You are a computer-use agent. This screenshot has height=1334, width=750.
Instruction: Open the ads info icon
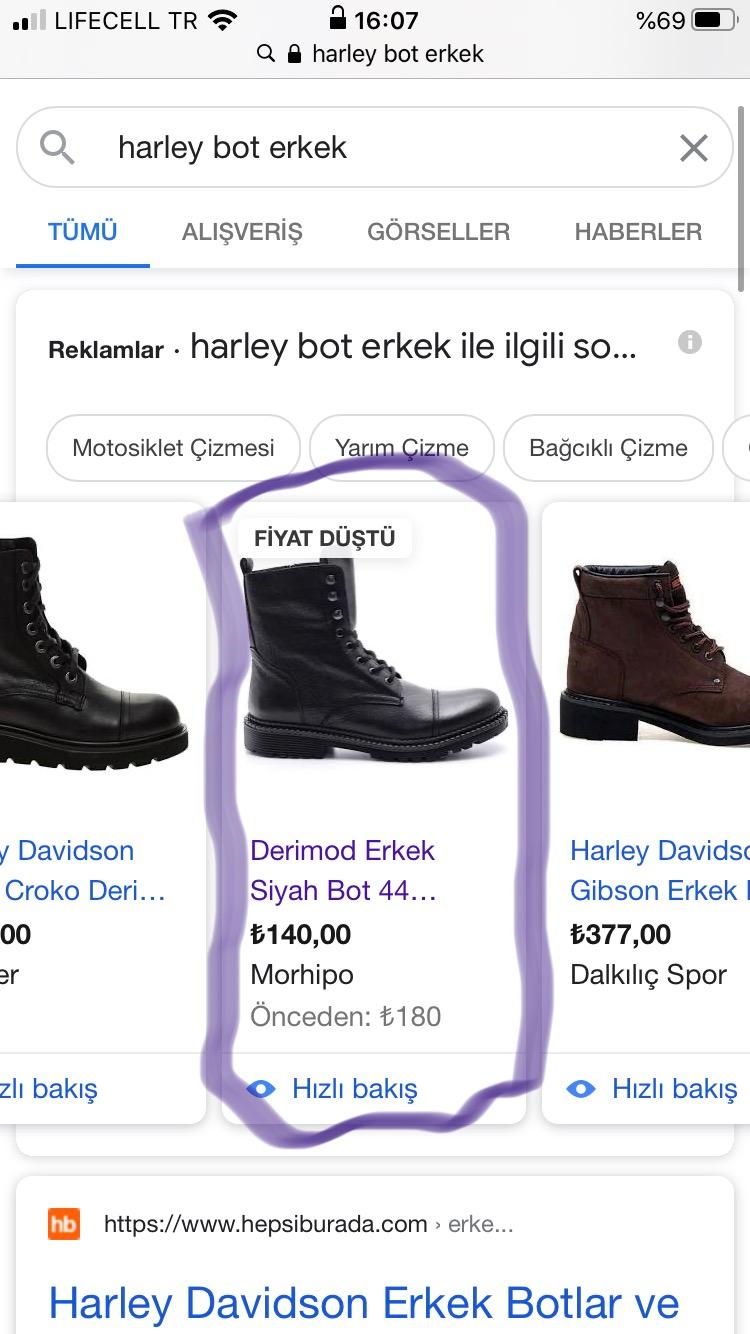tap(690, 343)
